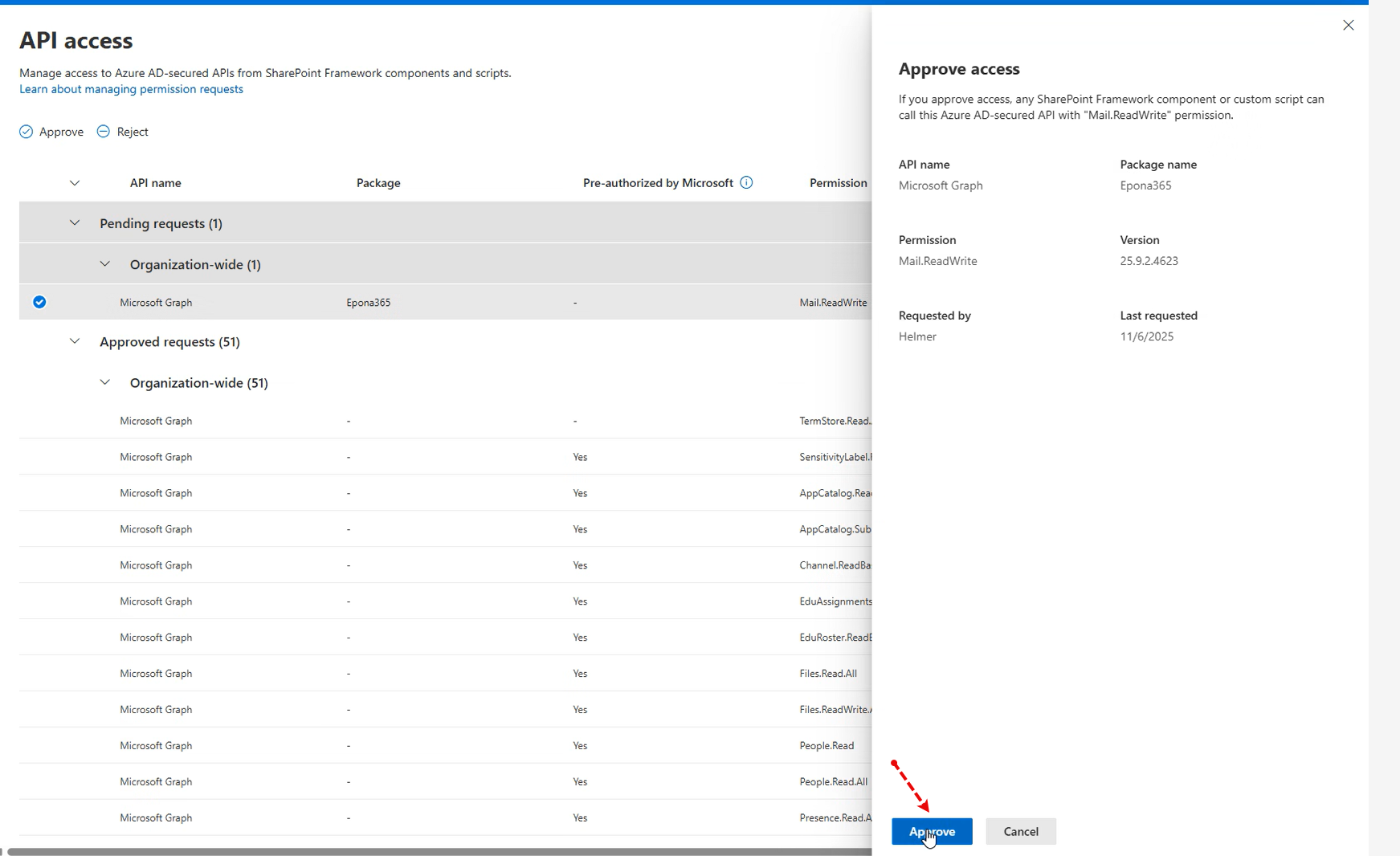Toggle the collapse-all chevron in header row

(x=75, y=183)
